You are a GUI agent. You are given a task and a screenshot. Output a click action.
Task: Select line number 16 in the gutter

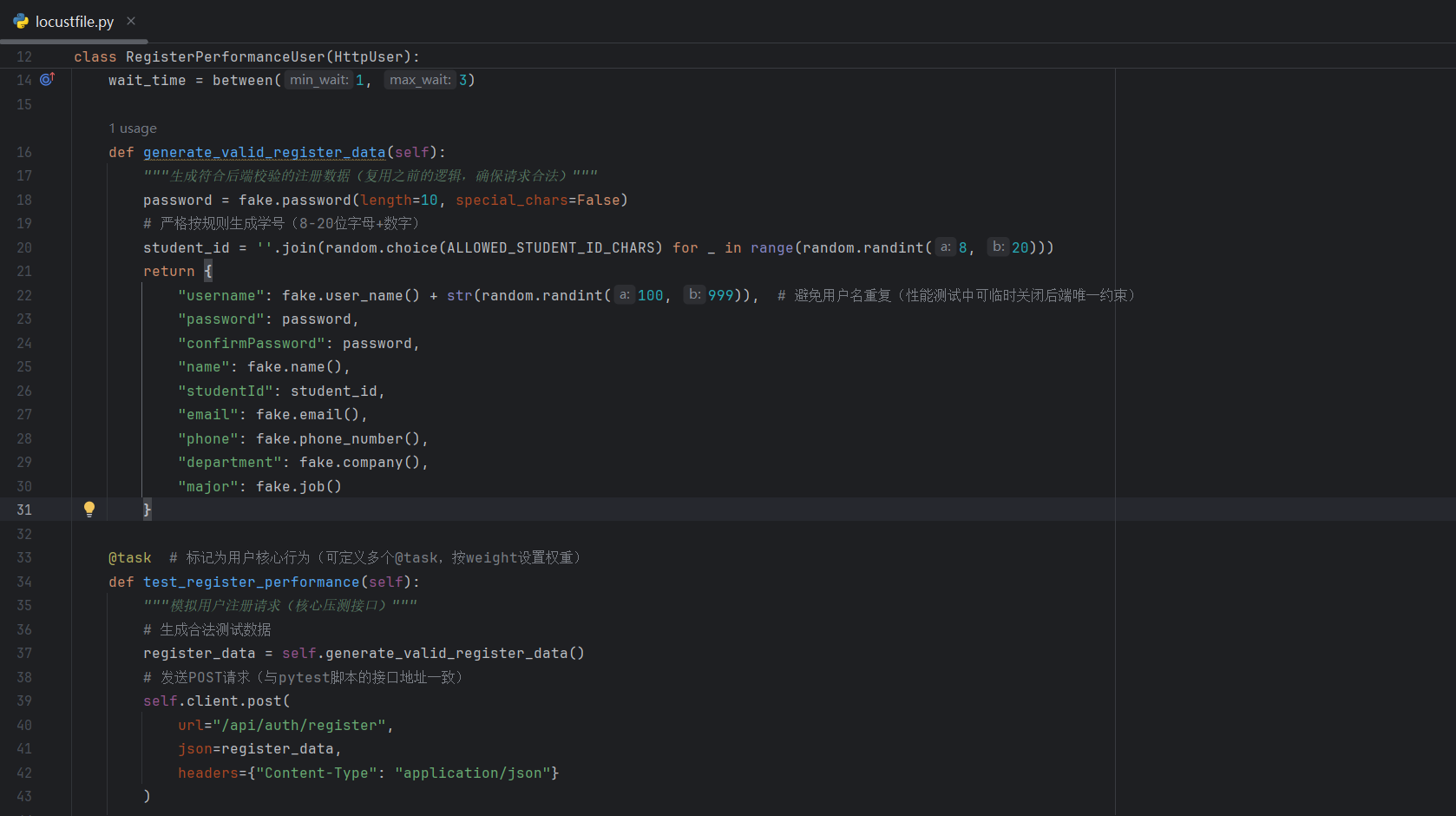point(24,153)
